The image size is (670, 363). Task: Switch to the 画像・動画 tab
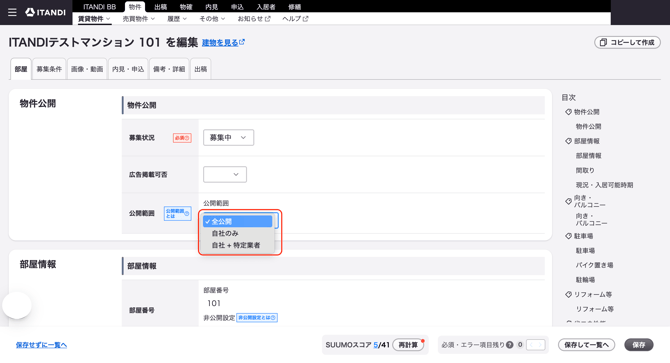[87, 69]
